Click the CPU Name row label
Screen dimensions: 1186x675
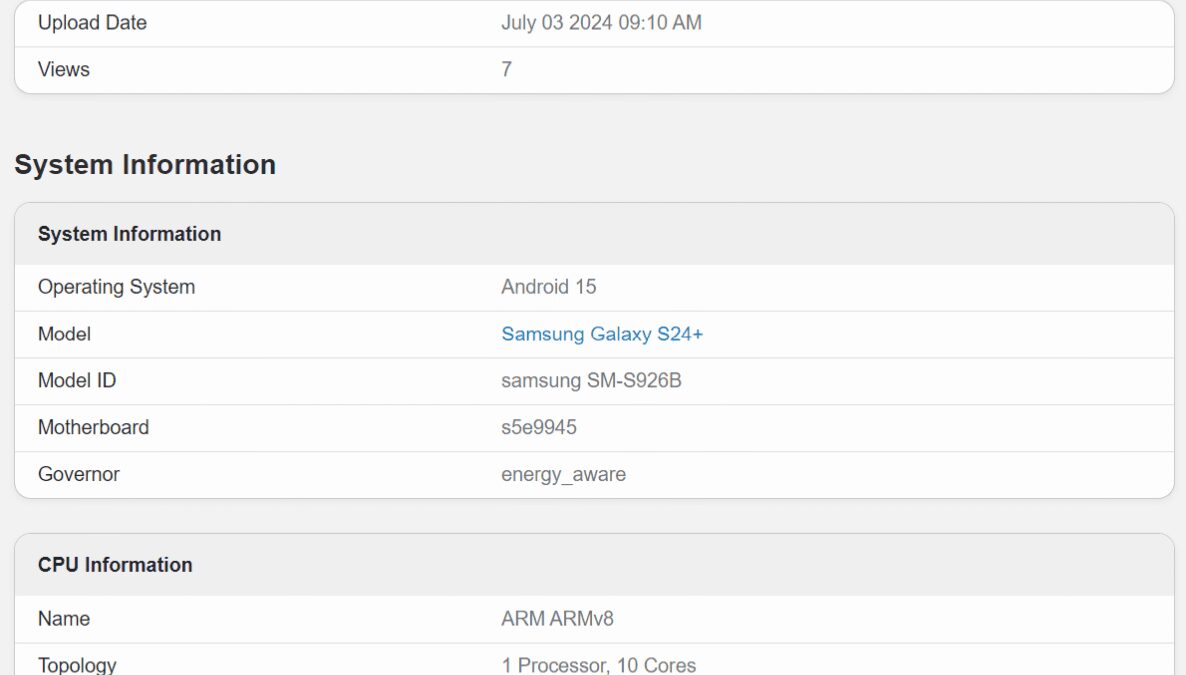pyautogui.click(x=64, y=619)
